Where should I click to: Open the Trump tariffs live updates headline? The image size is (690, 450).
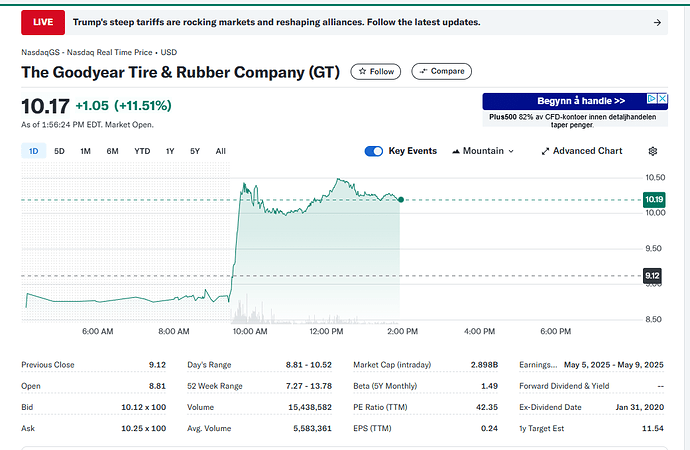(276, 22)
